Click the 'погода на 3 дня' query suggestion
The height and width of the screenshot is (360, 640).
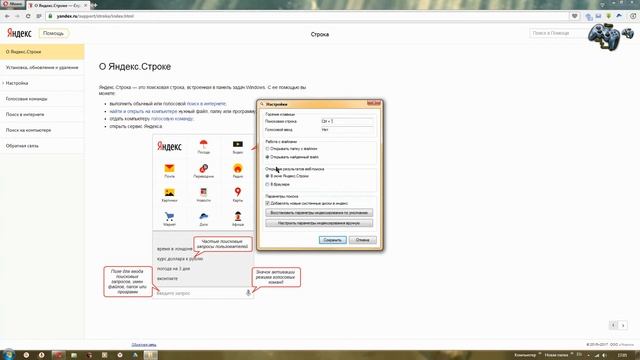tap(173, 269)
